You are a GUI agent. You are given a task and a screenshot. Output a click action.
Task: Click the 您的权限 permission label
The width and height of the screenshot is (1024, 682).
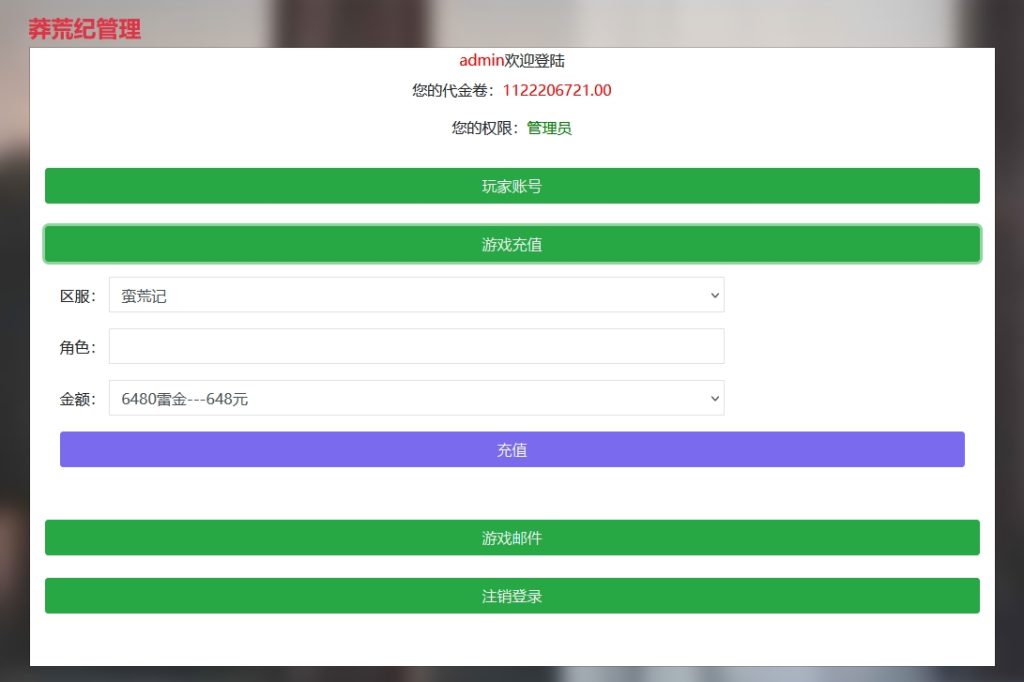pos(482,128)
